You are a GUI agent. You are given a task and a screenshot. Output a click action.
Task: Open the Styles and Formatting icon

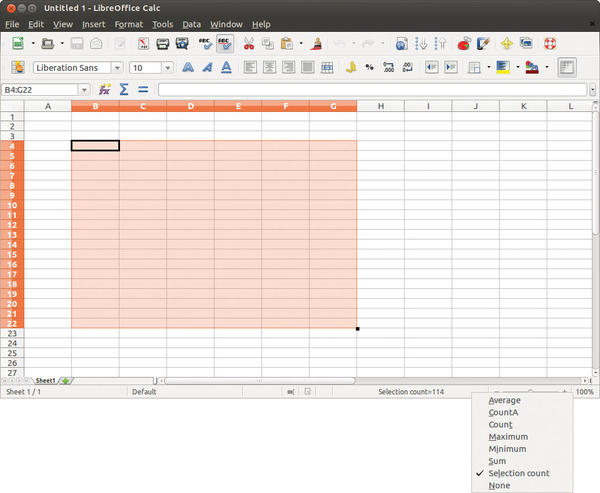(18, 67)
